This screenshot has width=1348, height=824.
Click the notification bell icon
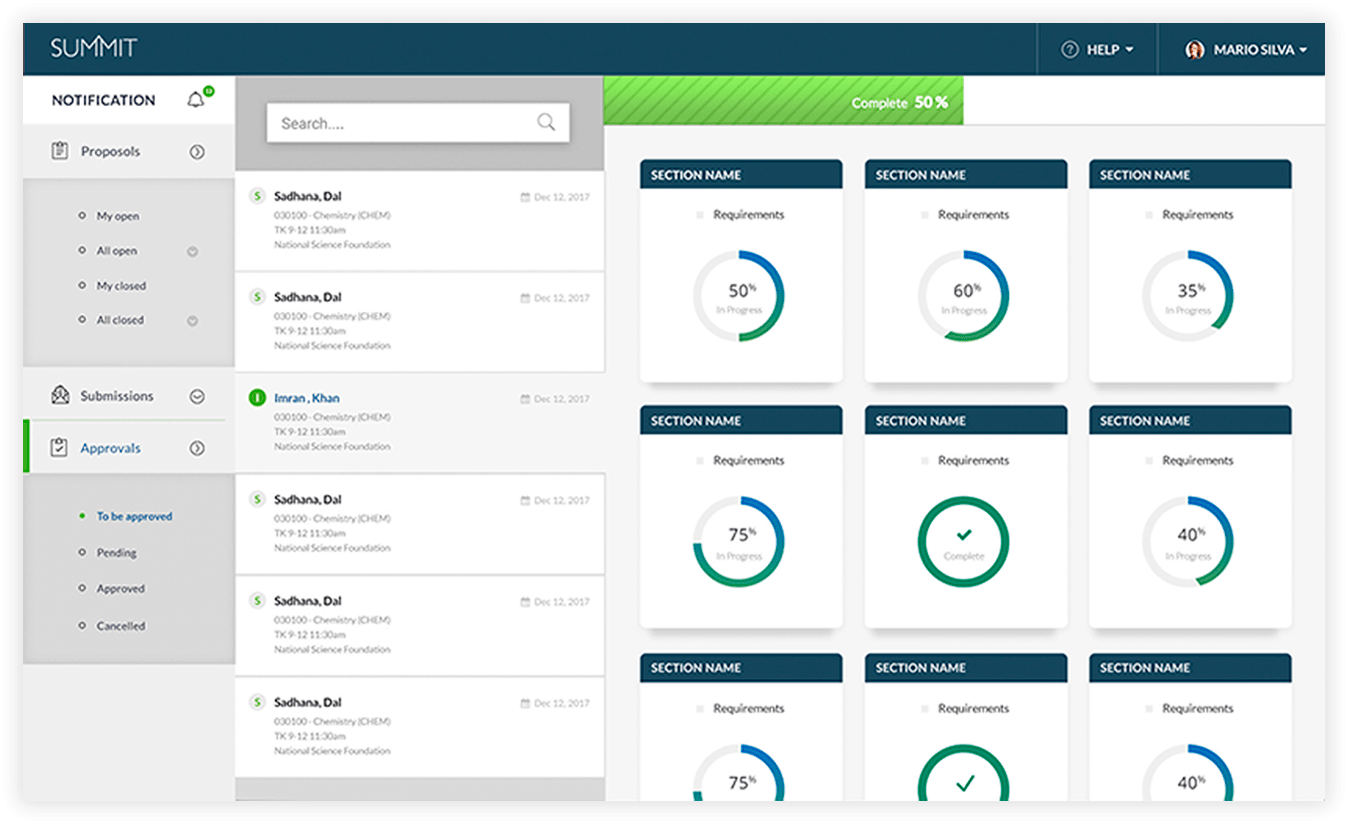pyautogui.click(x=195, y=100)
